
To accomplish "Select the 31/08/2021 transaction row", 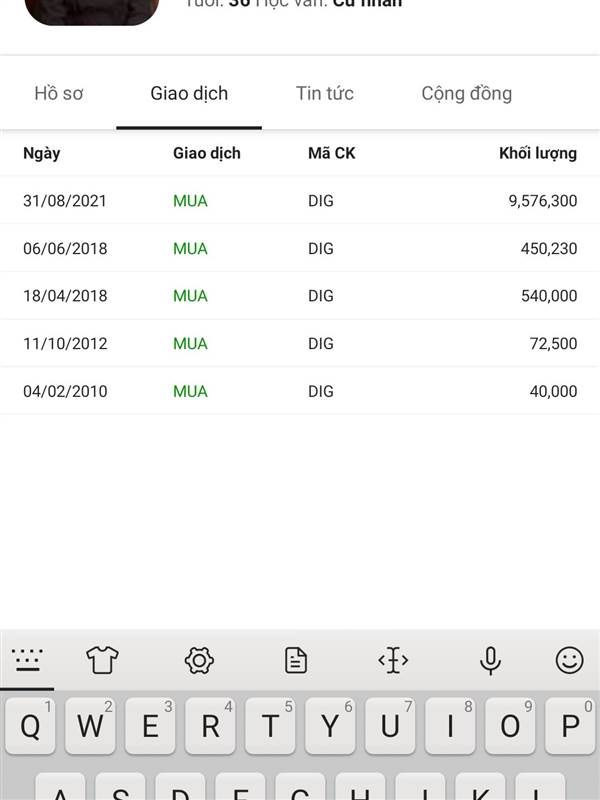I will tap(300, 201).
